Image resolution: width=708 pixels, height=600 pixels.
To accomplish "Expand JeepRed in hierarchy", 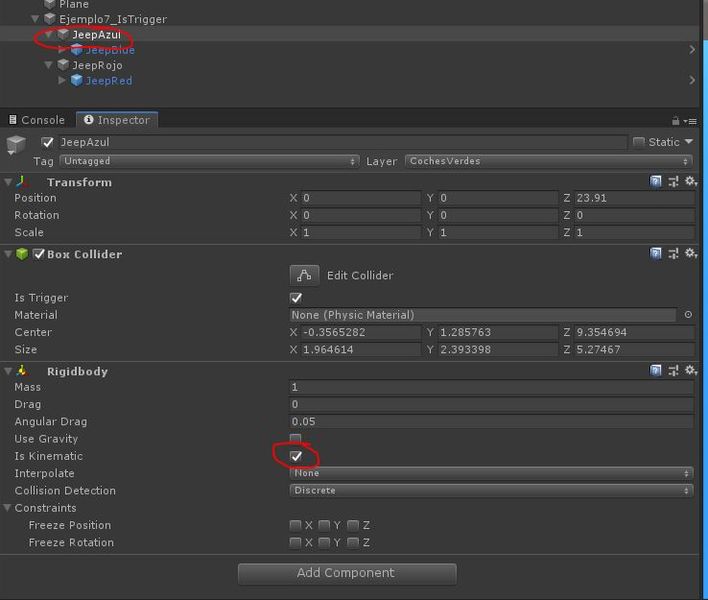I will click(62, 80).
